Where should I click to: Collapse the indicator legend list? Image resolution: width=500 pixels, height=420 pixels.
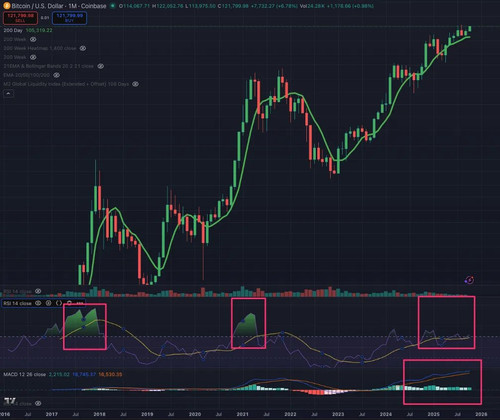pos(8,94)
